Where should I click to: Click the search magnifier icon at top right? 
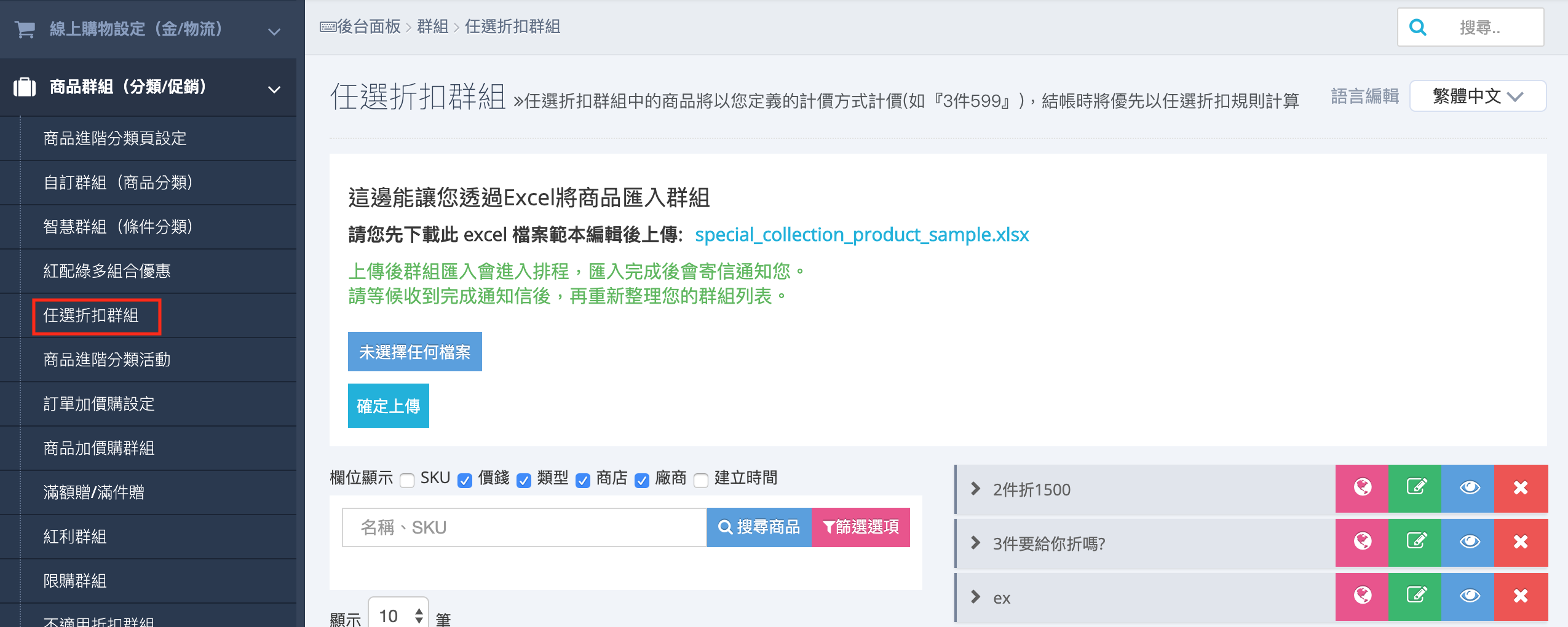coord(1417,27)
